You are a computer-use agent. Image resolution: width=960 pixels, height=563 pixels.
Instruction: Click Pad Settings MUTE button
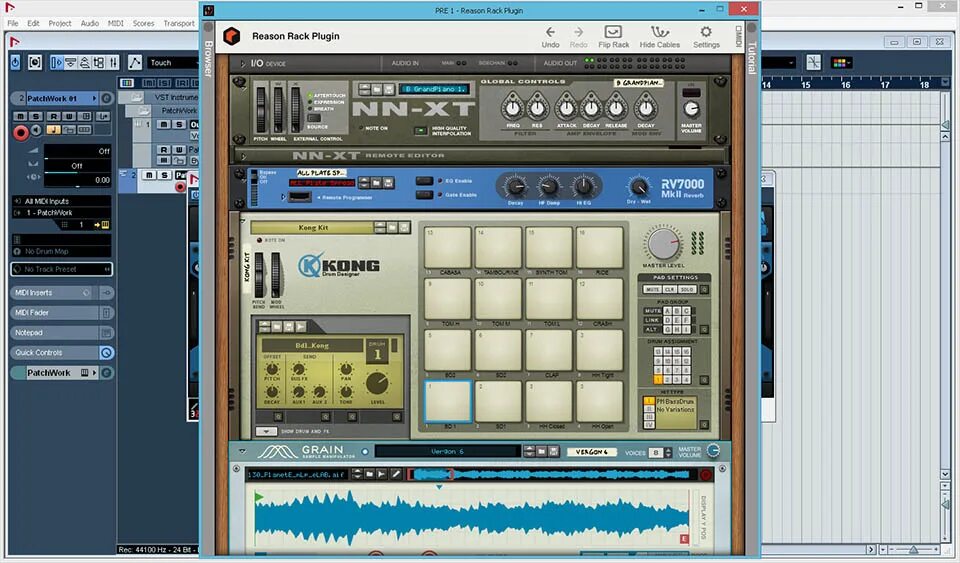click(652, 289)
